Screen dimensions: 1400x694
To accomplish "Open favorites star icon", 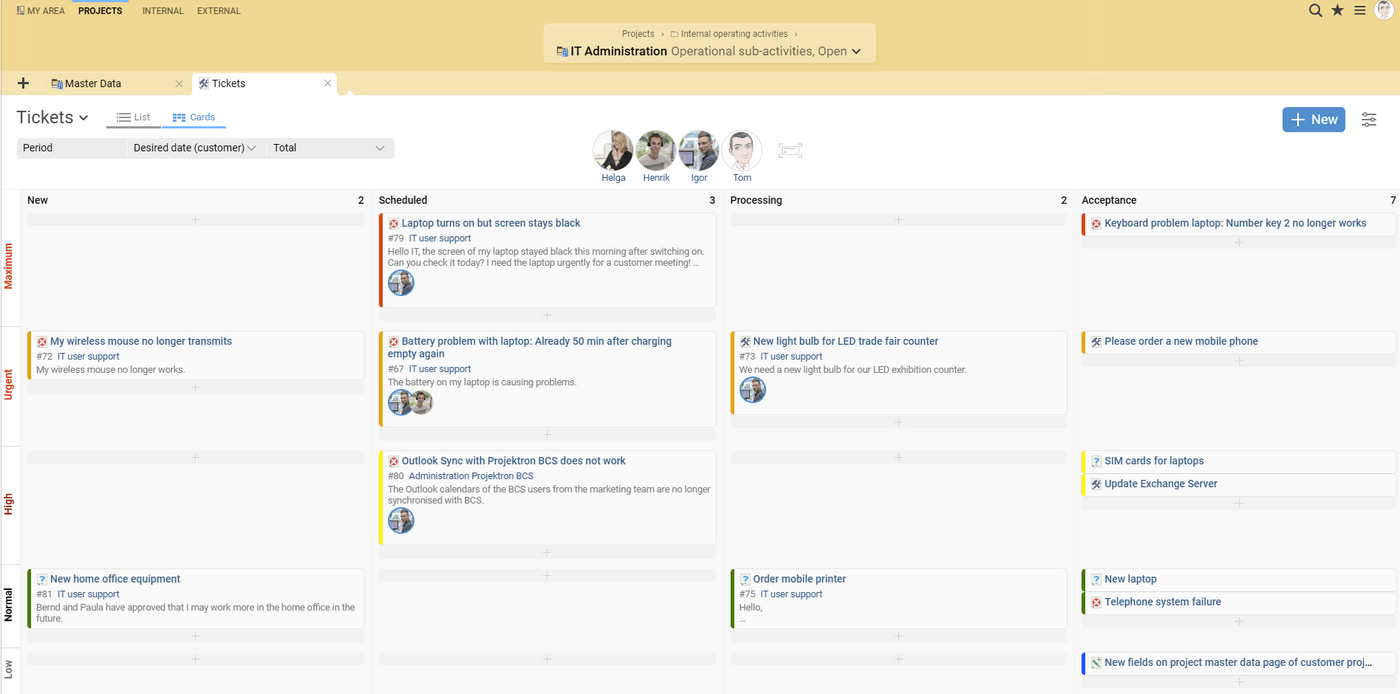I will 1338,10.
